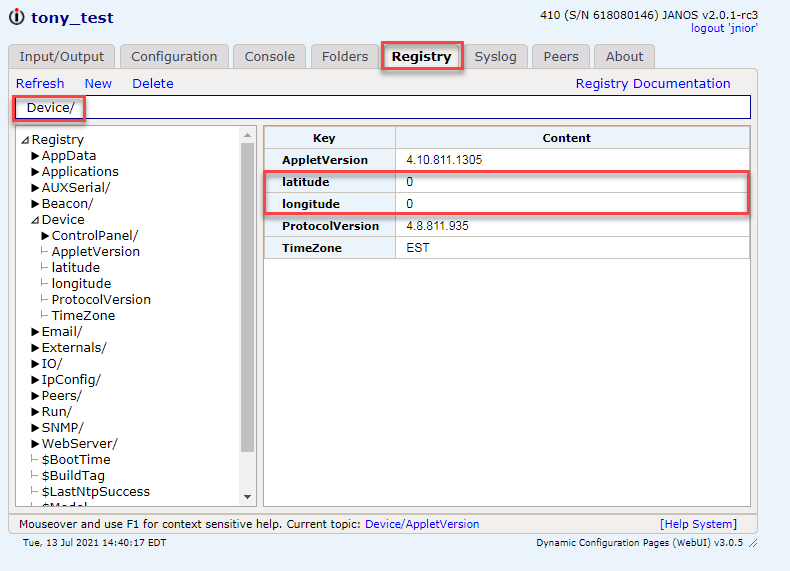The height and width of the screenshot is (571, 790).
Task: Select longitude in the tree
Action: pos(81,284)
